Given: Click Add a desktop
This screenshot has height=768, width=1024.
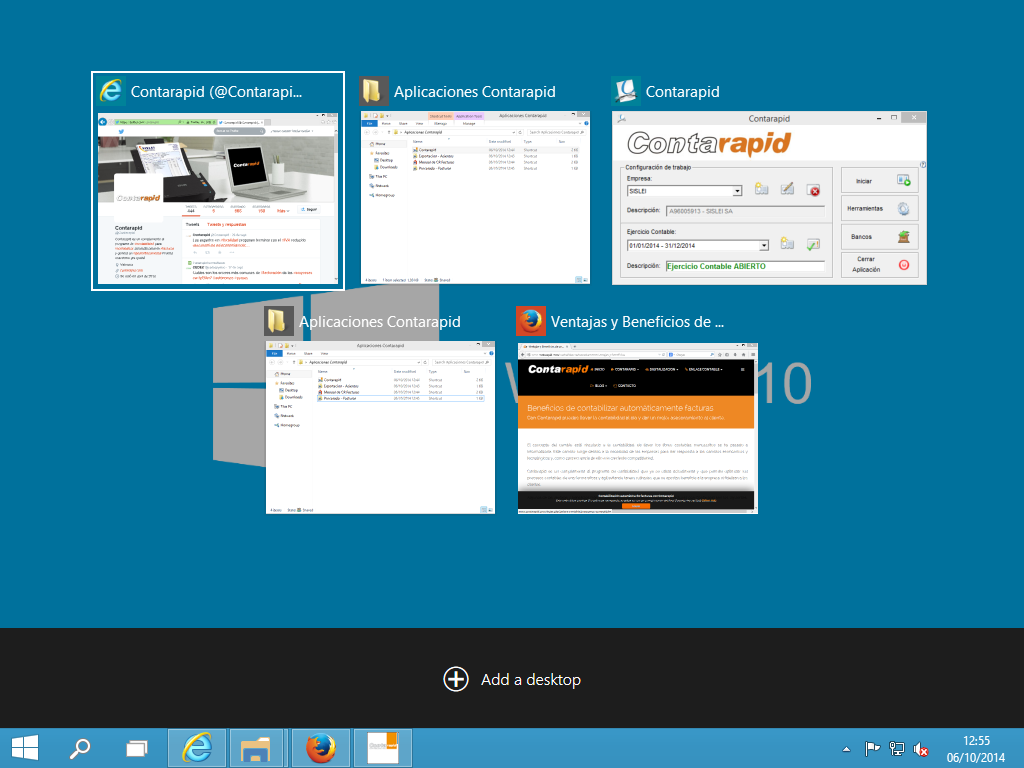Looking at the screenshot, I should click(x=511, y=679).
